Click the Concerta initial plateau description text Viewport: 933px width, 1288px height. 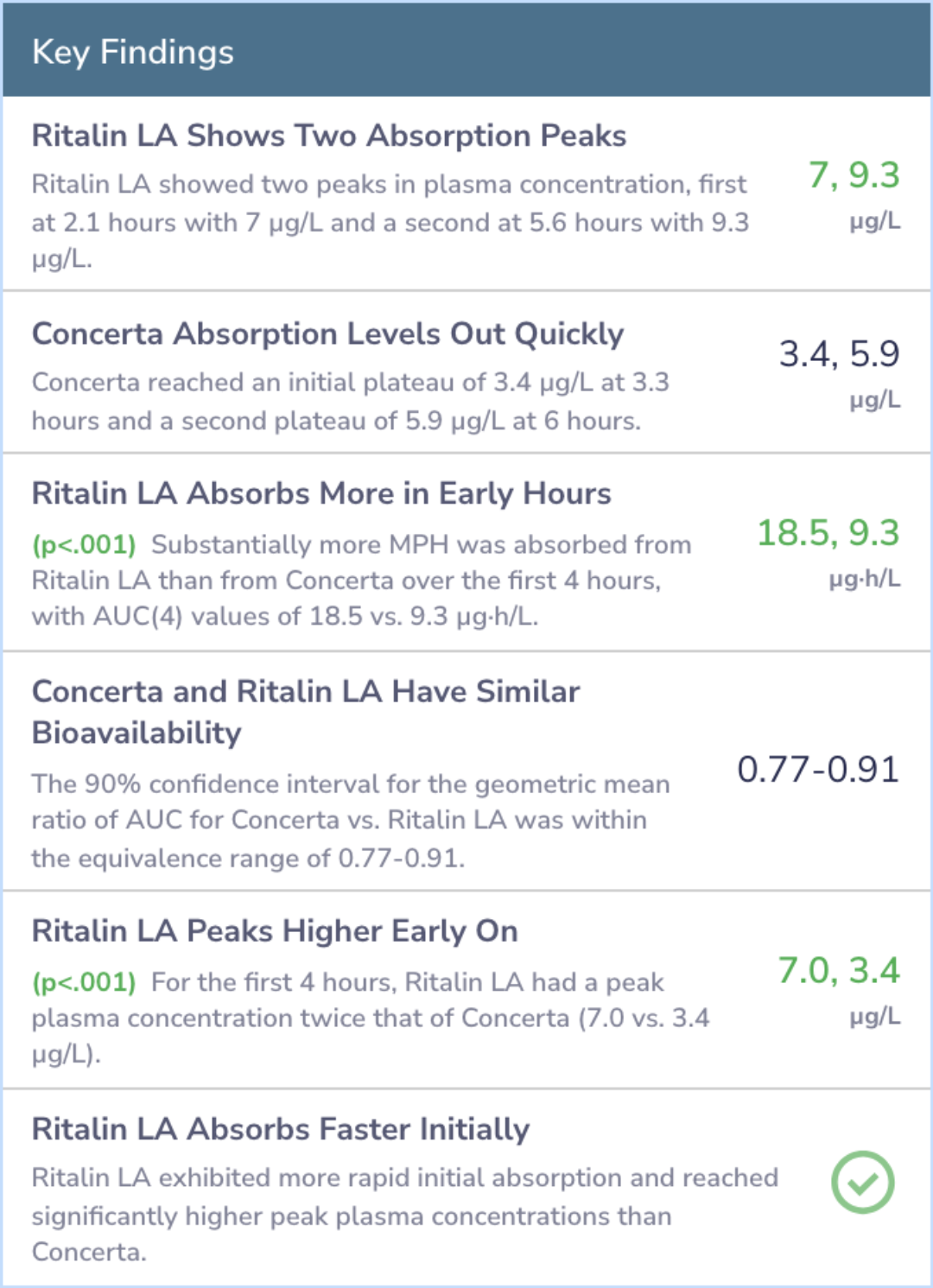coord(351,402)
